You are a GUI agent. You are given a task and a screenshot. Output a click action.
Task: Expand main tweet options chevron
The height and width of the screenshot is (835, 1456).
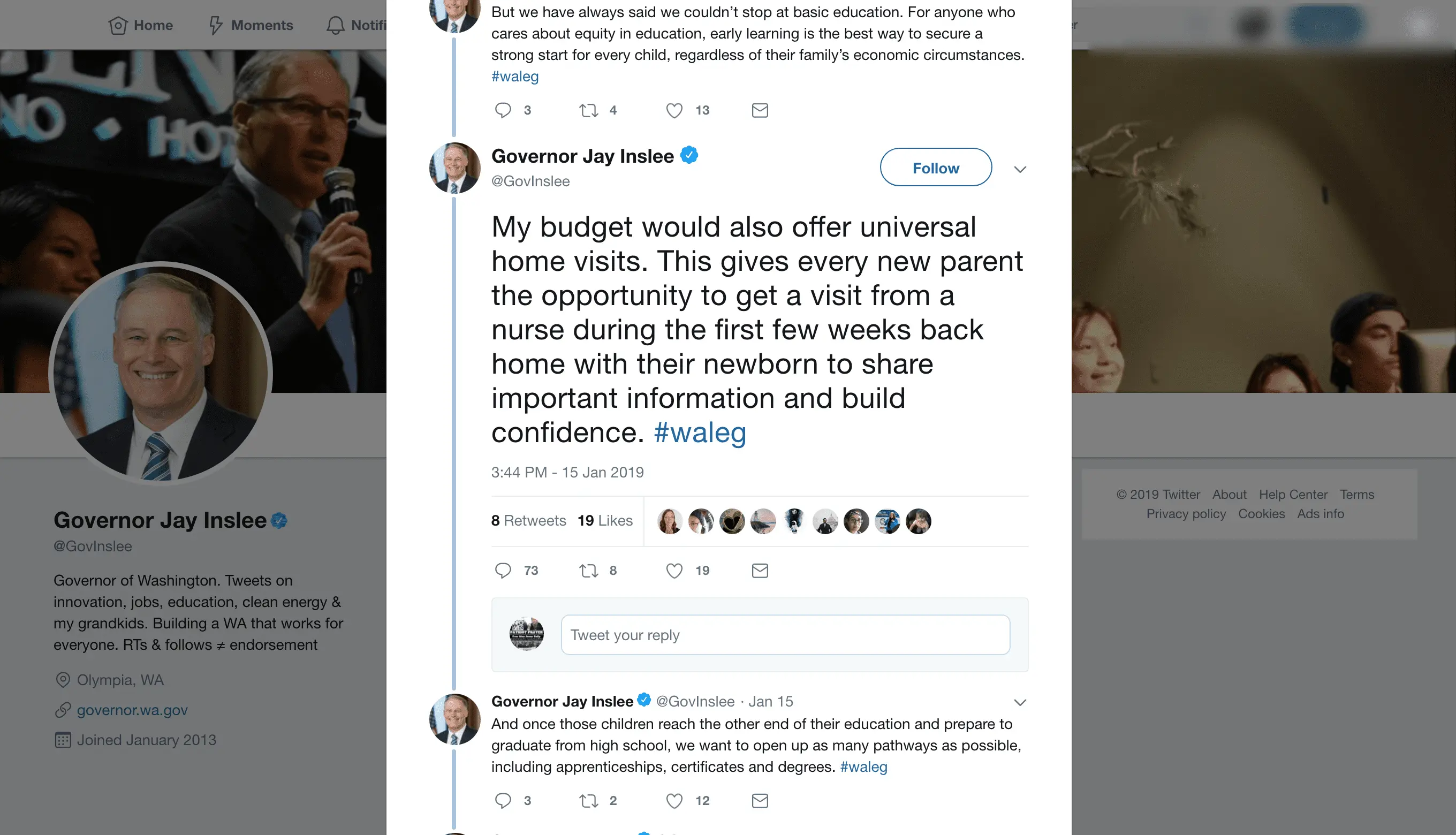[1020, 169]
